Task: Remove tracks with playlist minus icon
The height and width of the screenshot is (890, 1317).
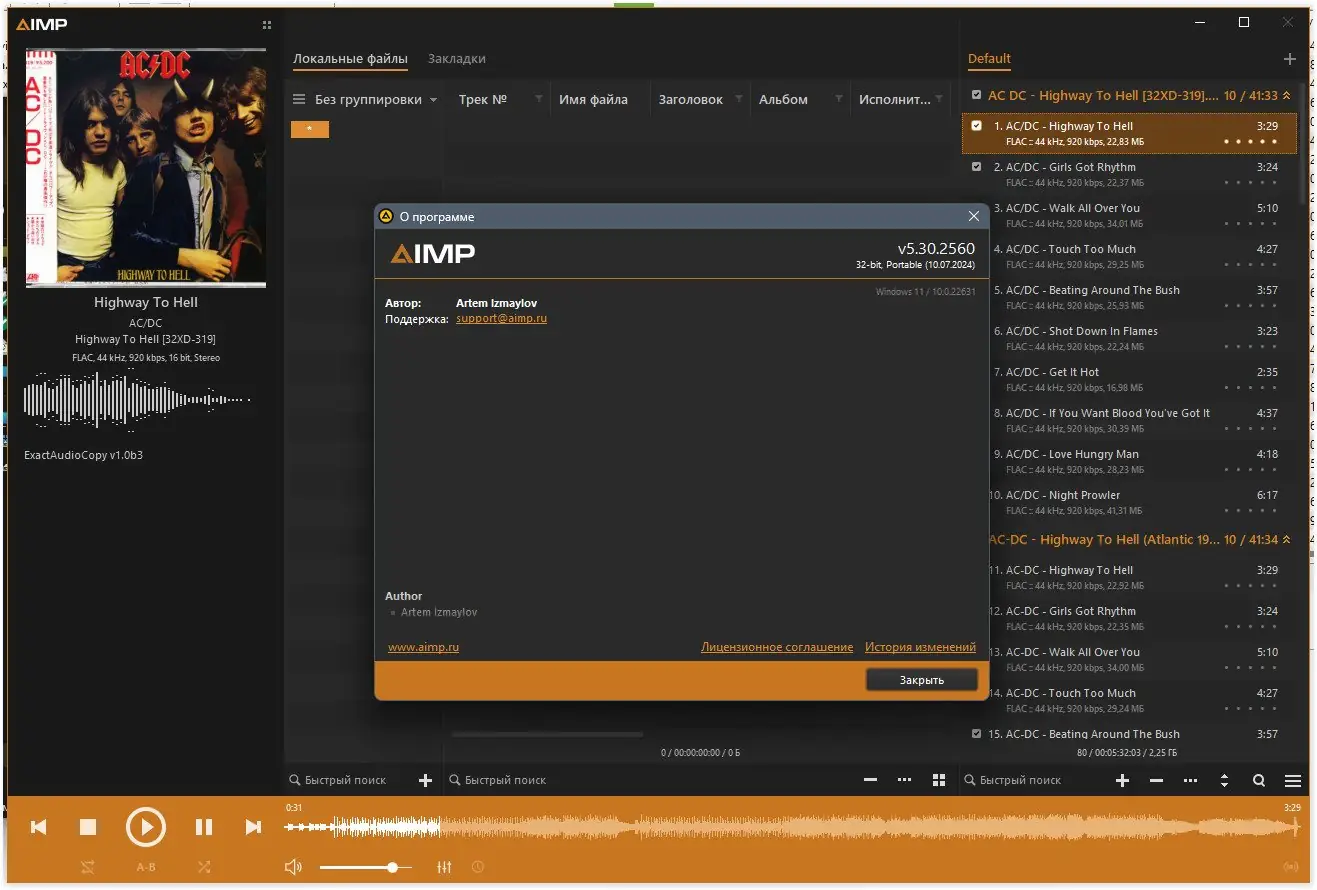Action: pyautogui.click(x=1157, y=780)
